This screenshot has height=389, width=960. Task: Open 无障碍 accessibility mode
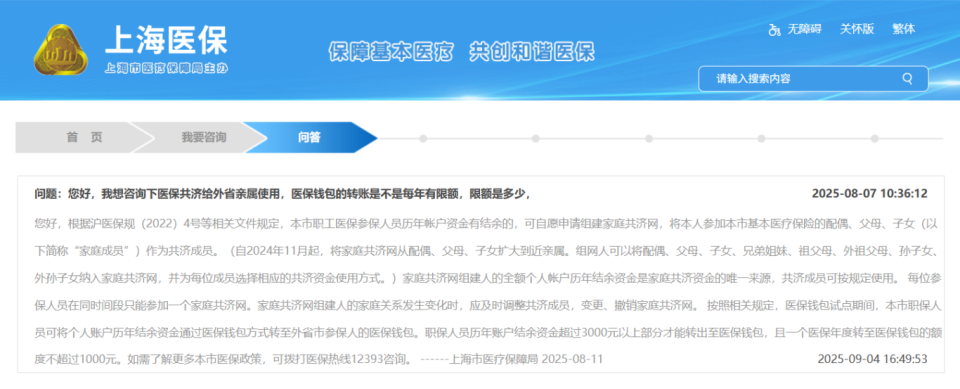(804, 29)
